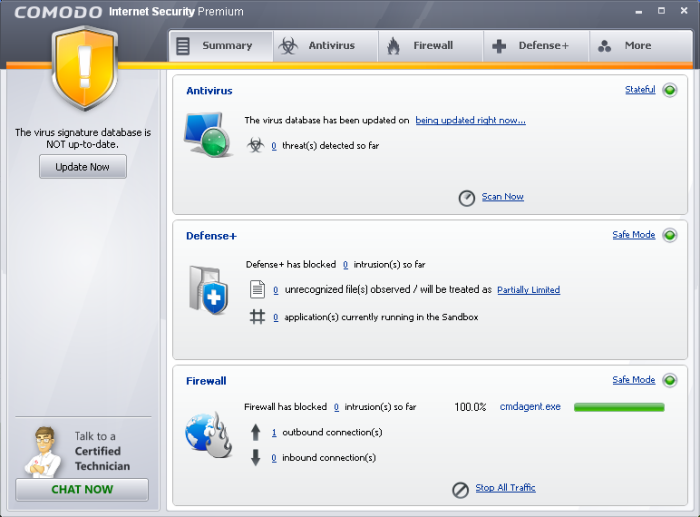Screen dimensions: 700x517
Task: Click the biohazard icon beside threats detected
Action: (x=255, y=145)
